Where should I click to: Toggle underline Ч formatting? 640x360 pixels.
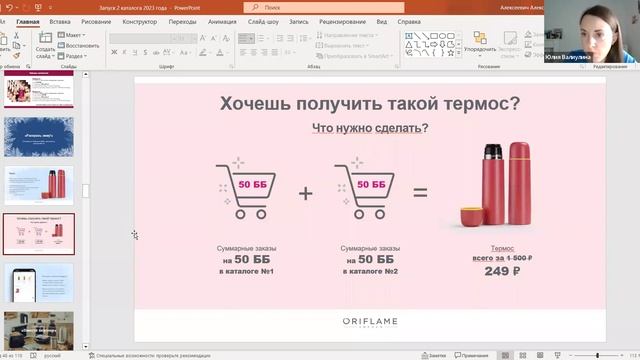135,52
